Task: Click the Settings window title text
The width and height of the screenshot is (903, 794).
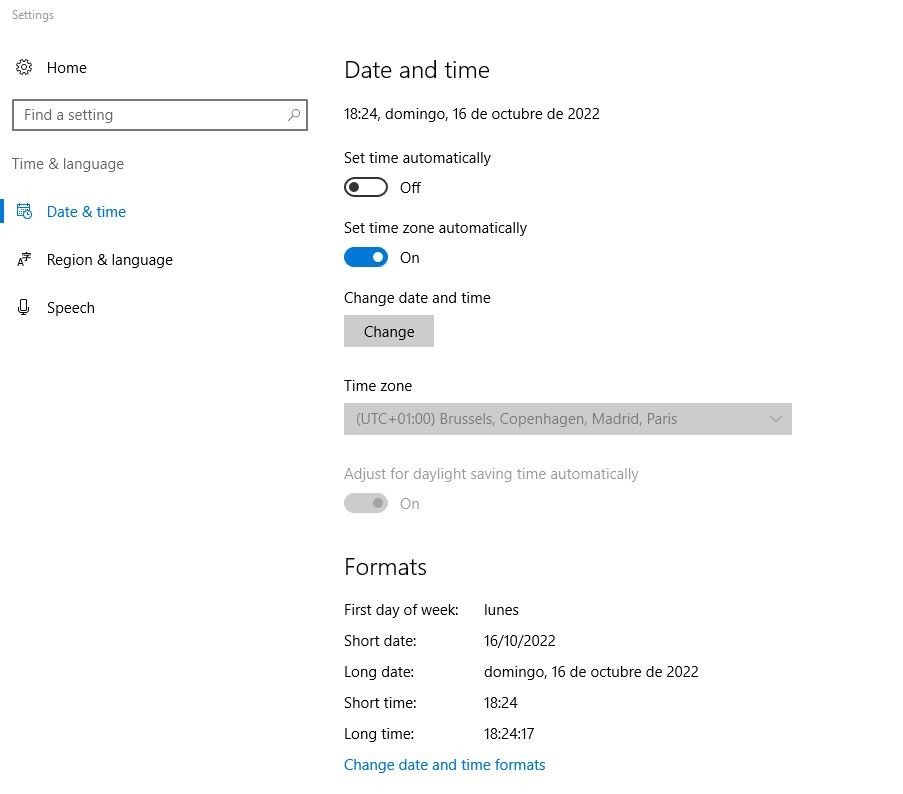Action: pyautogui.click(x=33, y=15)
